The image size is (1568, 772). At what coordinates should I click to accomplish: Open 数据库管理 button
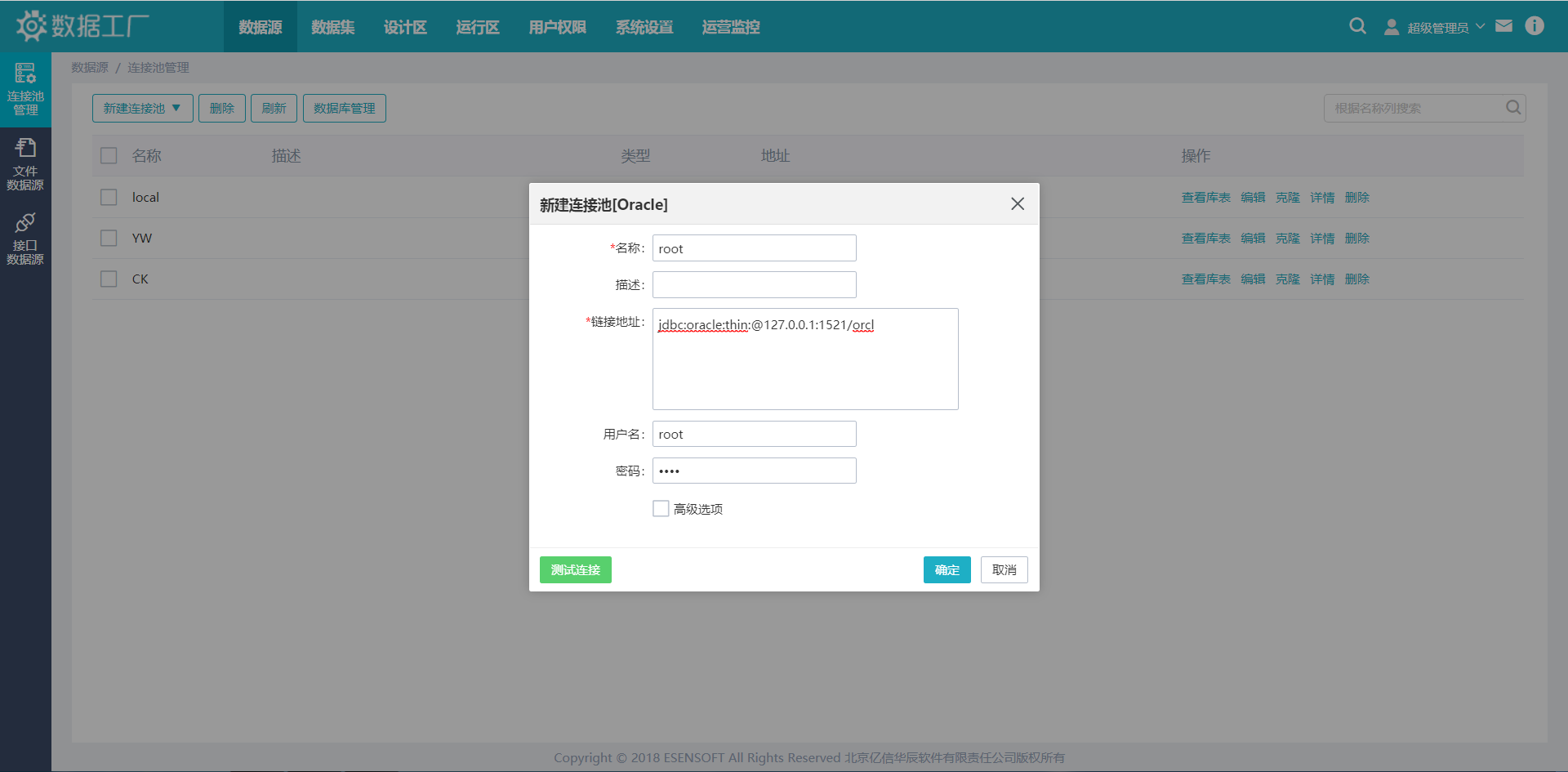pyautogui.click(x=345, y=108)
